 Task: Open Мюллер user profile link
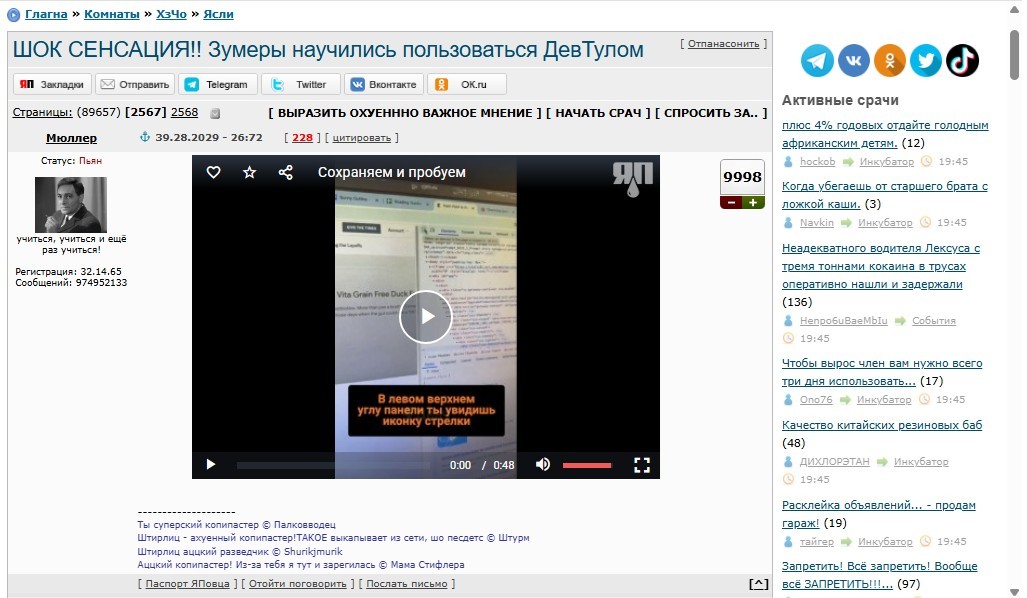click(x=71, y=138)
